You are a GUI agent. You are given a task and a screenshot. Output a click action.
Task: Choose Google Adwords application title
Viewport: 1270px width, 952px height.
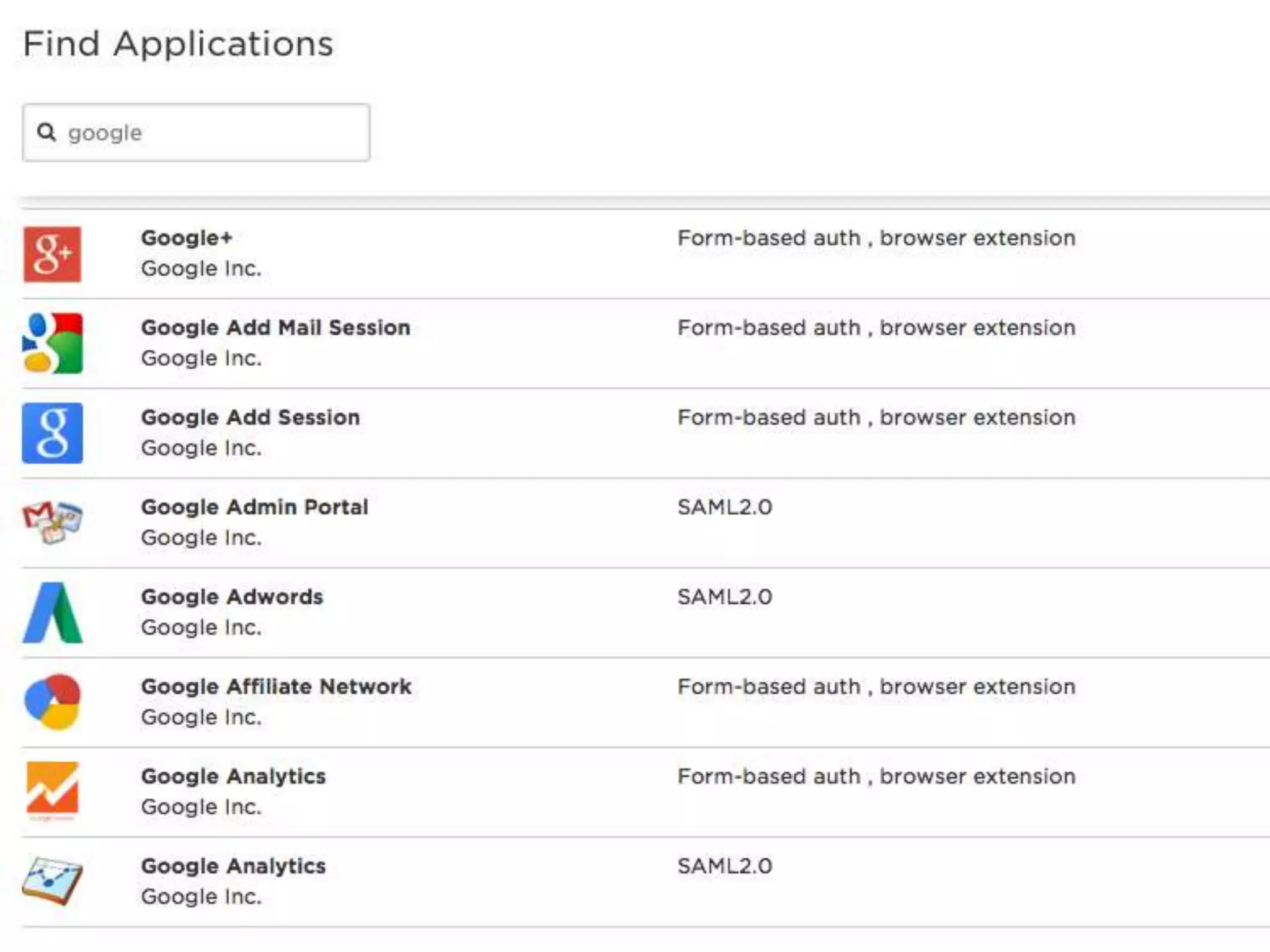(x=232, y=597)
